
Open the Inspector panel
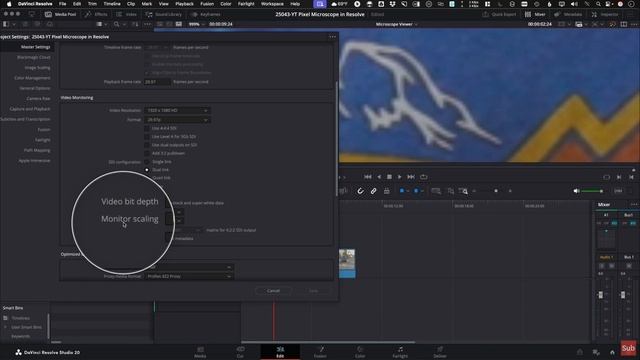click(605, 14)
